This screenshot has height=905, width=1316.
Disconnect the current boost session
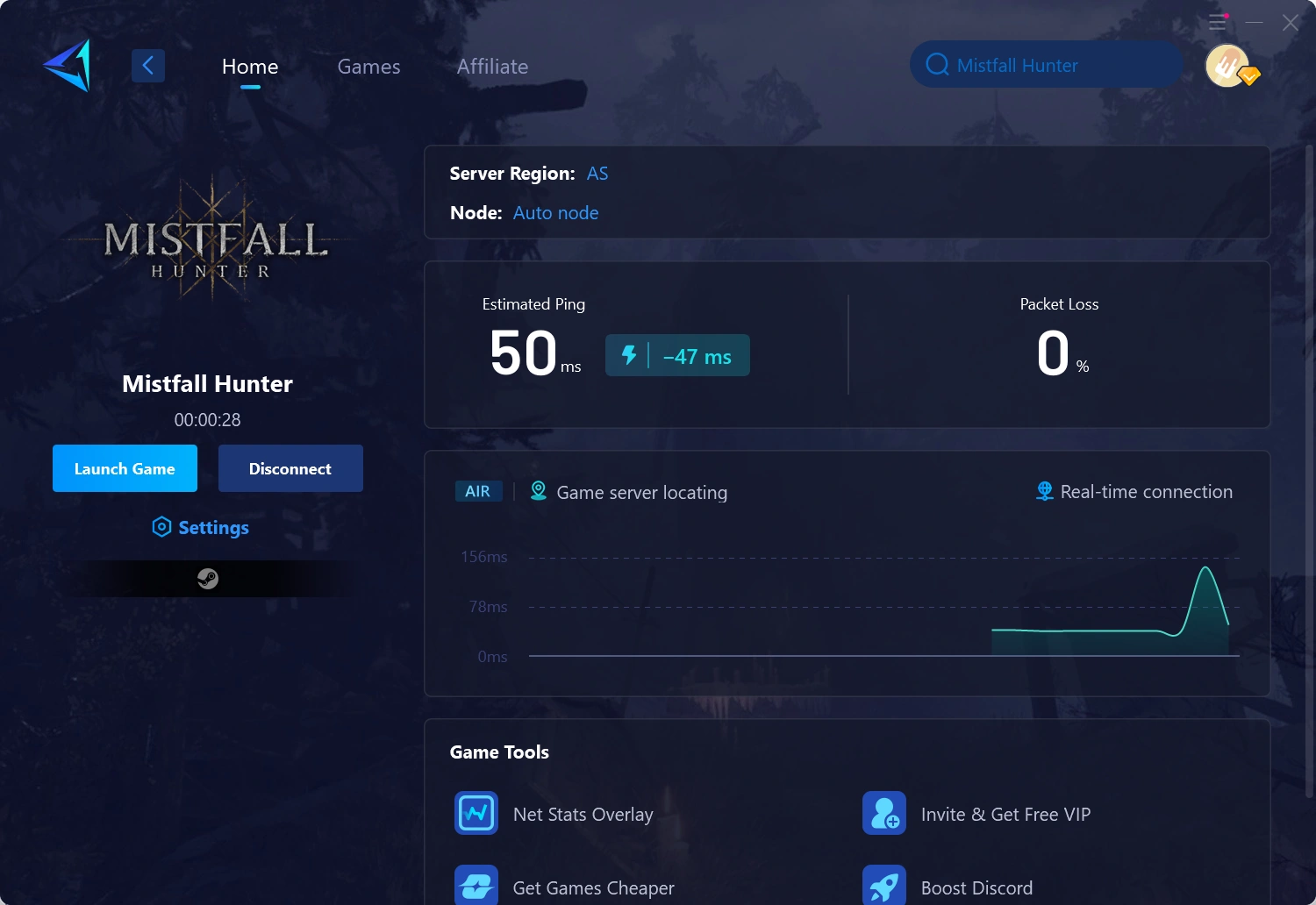(x=290, y=468)
